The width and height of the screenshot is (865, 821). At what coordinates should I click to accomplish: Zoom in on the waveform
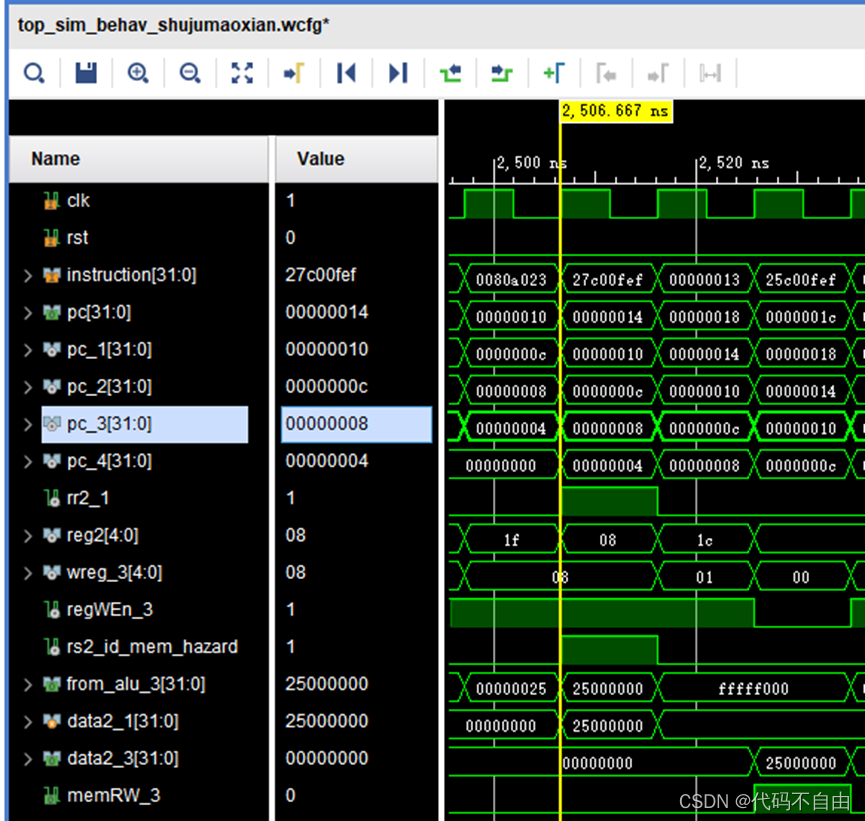138,73
